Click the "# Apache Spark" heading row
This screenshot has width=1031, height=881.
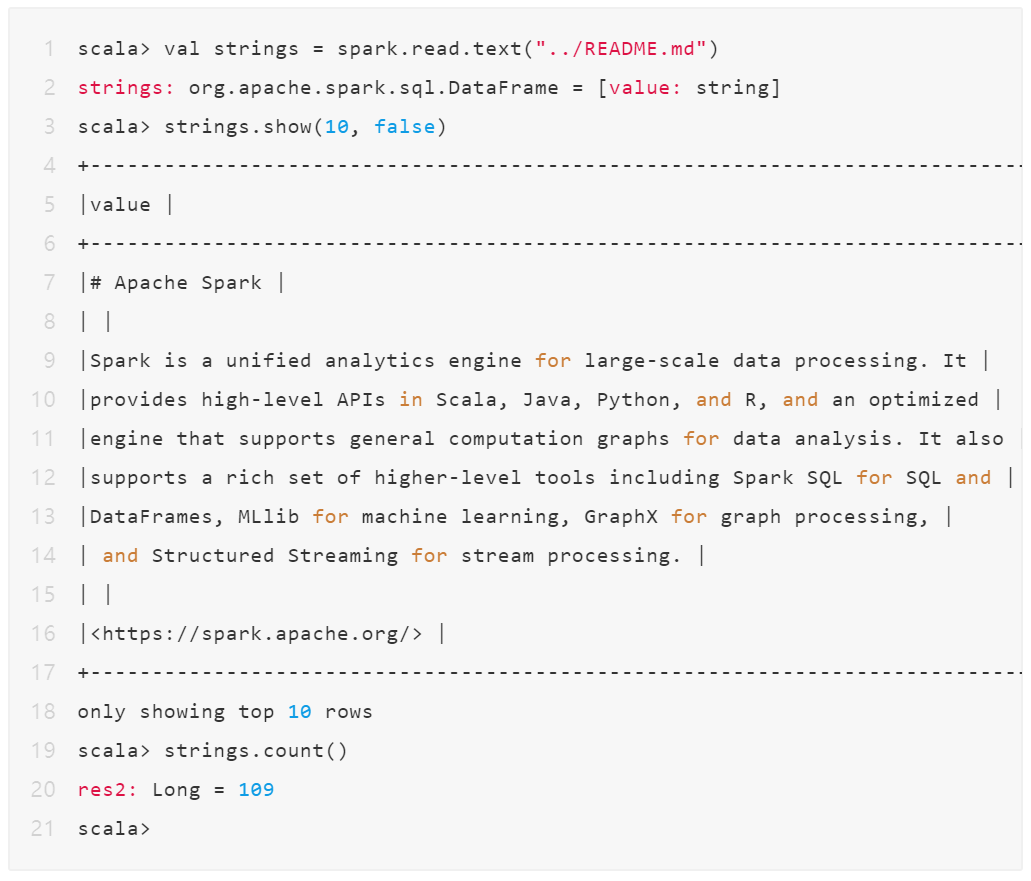(x=176, y=283)
